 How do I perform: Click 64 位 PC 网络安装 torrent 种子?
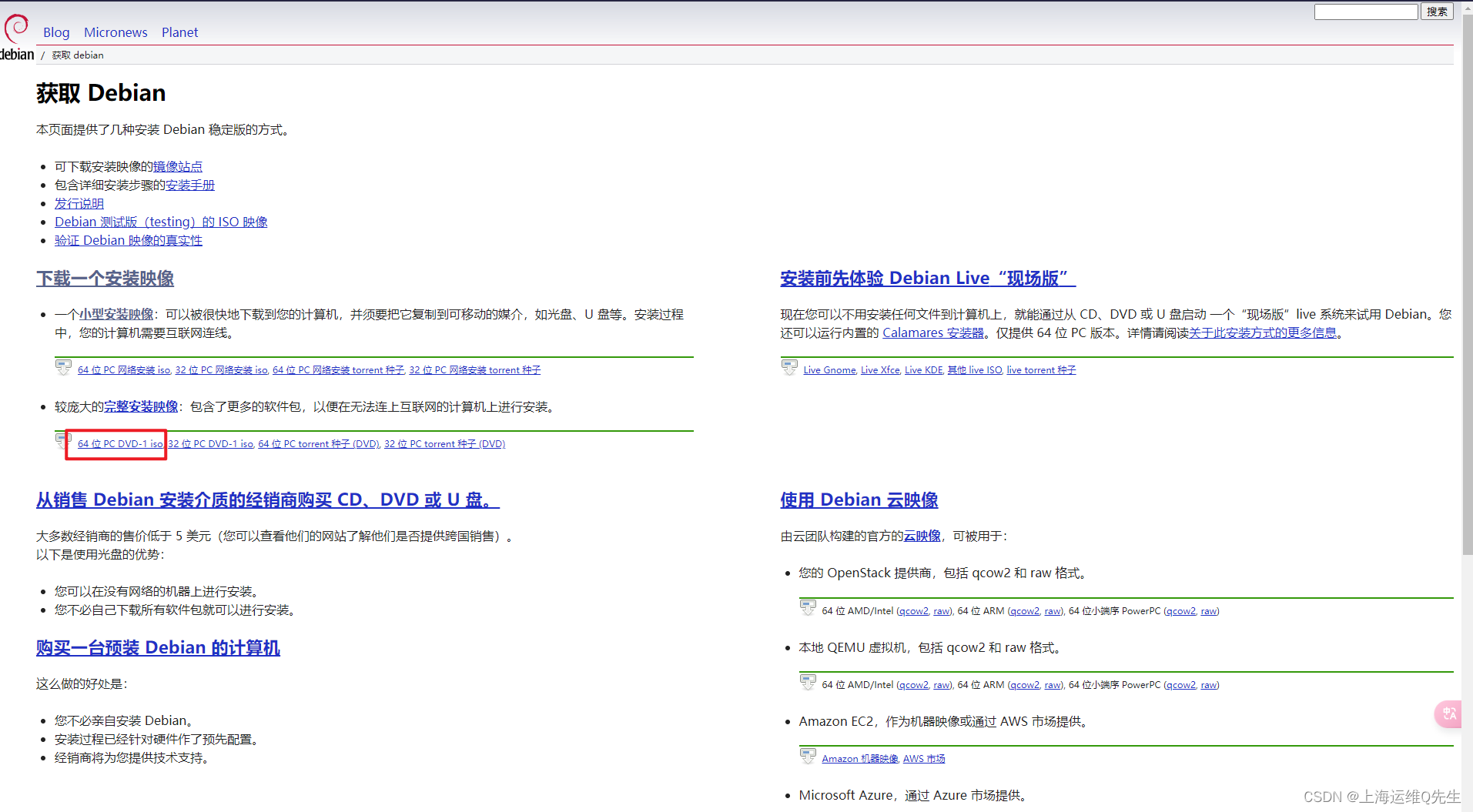339,370
